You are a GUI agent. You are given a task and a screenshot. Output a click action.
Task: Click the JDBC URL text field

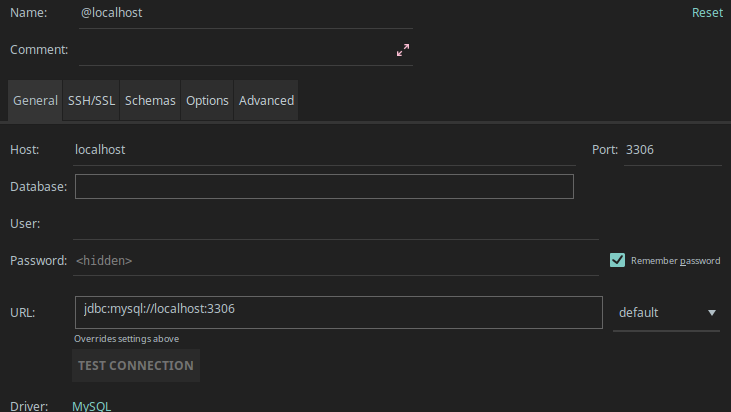point(338,312)
